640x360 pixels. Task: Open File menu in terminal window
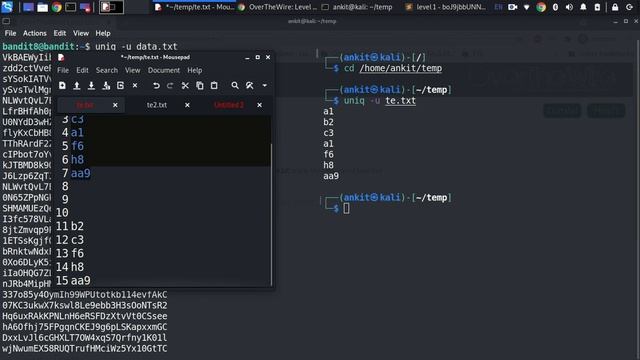(10, 33)
